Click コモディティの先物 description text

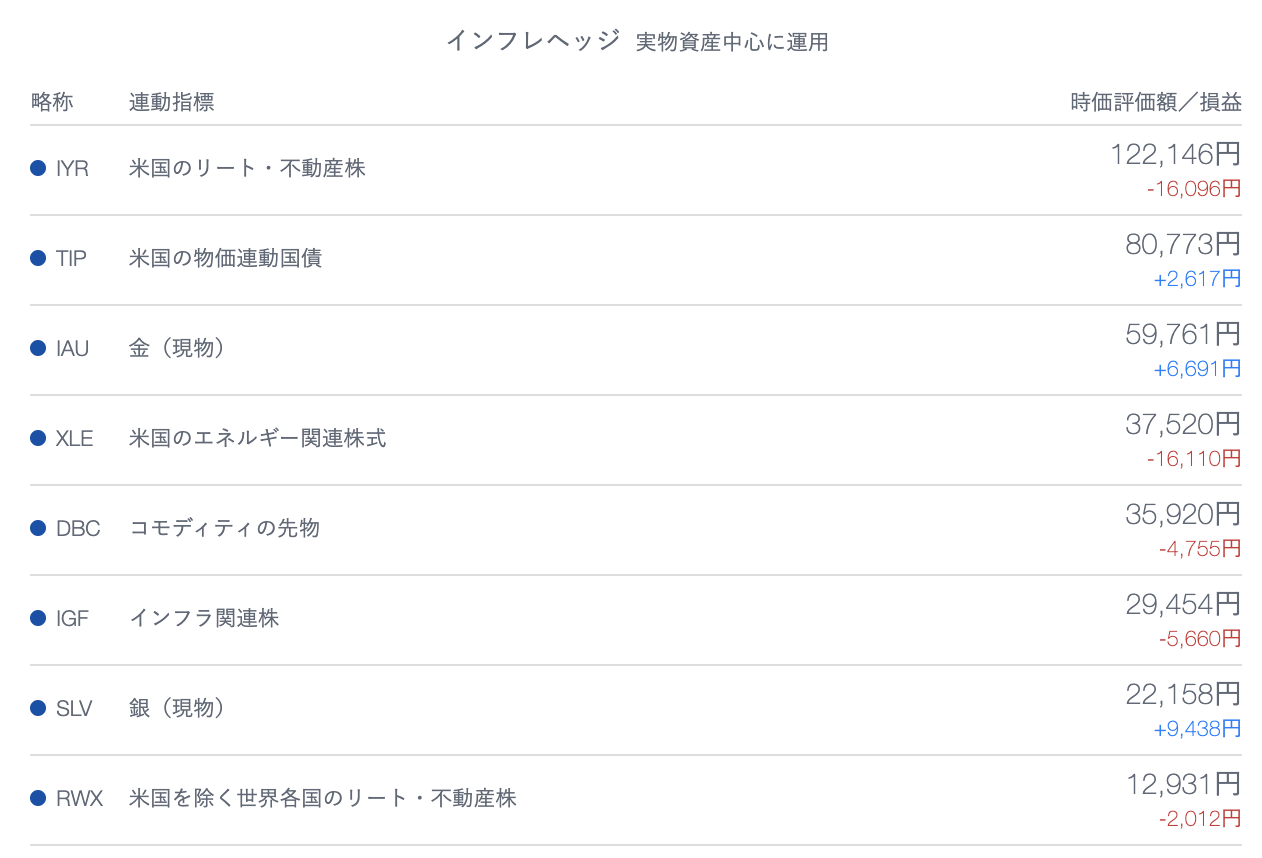click(225, 528)
